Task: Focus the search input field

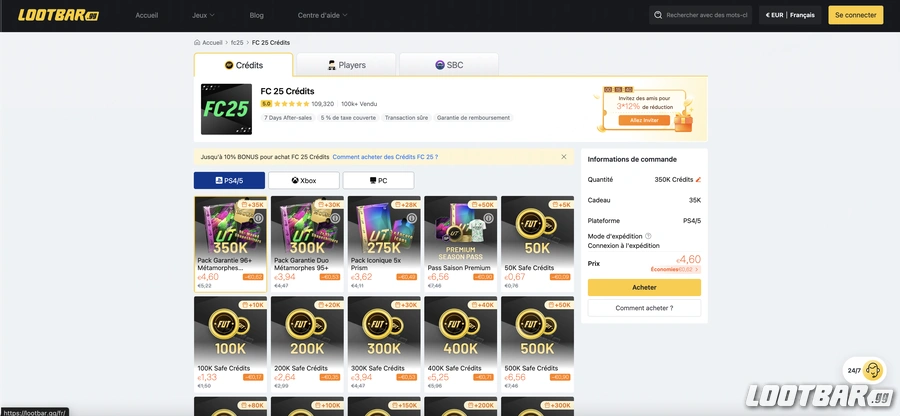Action: 707,15
